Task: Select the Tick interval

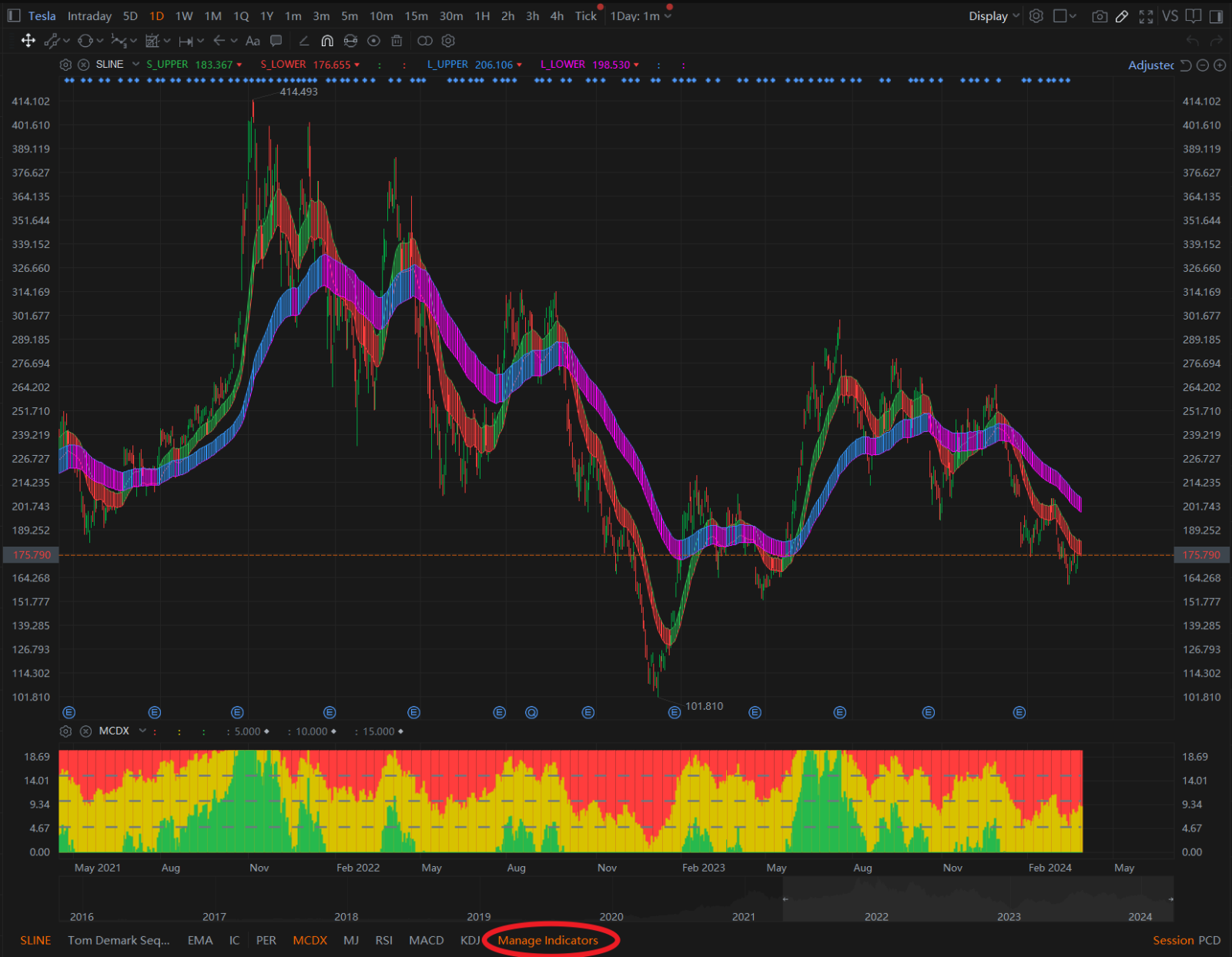Action: click(x=585, y=15)
